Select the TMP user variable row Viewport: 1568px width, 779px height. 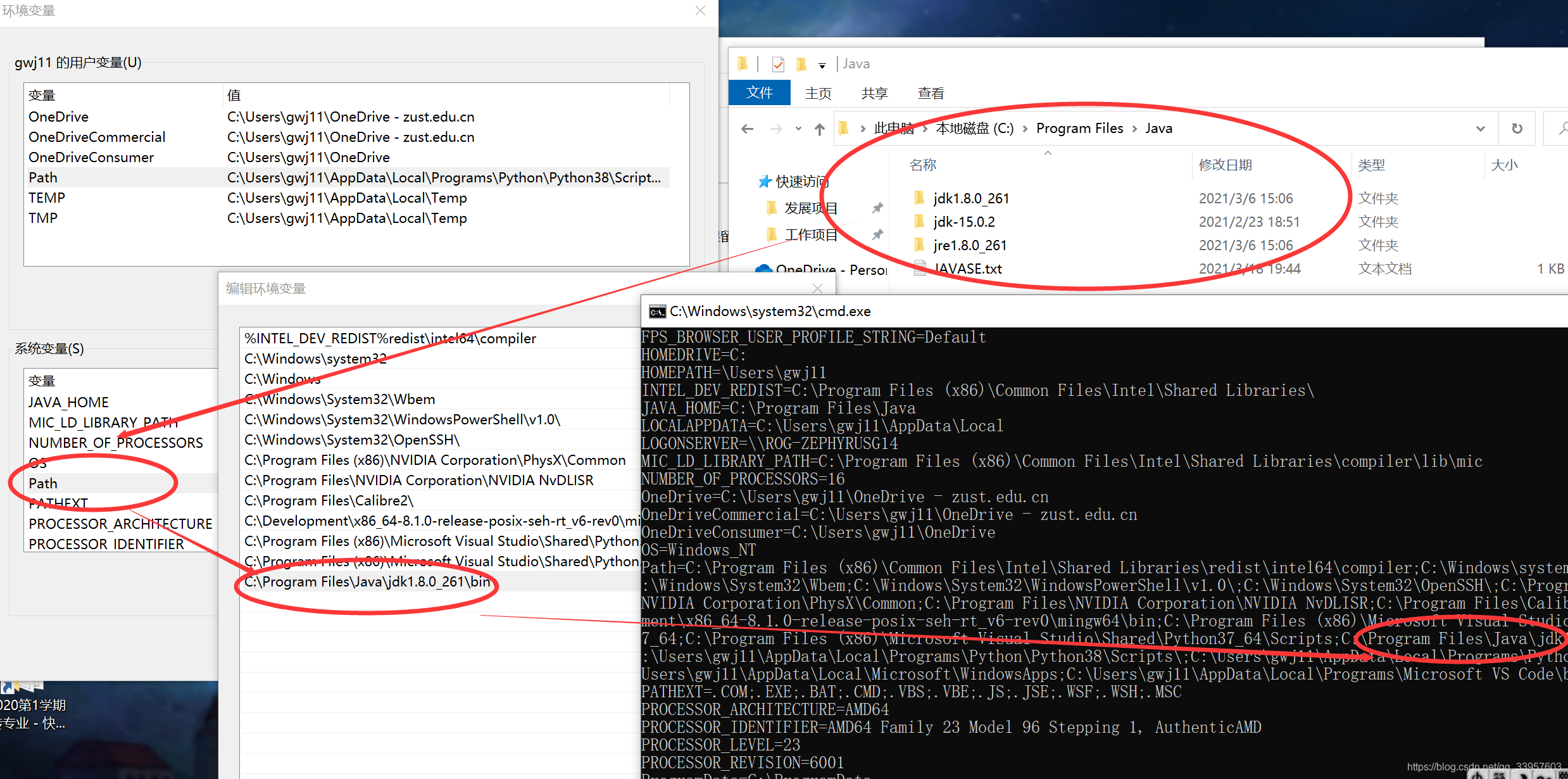(x=346, y=218)
